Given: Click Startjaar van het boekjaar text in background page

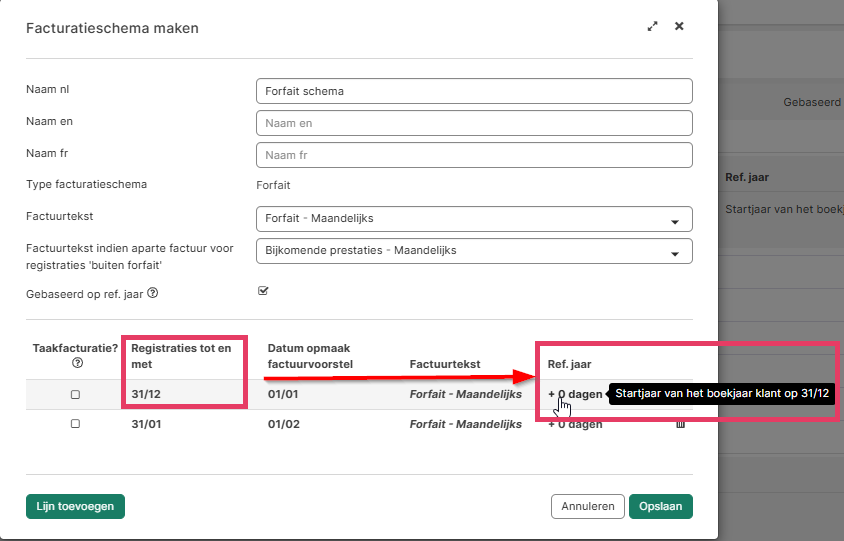Looking at the screenshot, I should tap(784, 209).
